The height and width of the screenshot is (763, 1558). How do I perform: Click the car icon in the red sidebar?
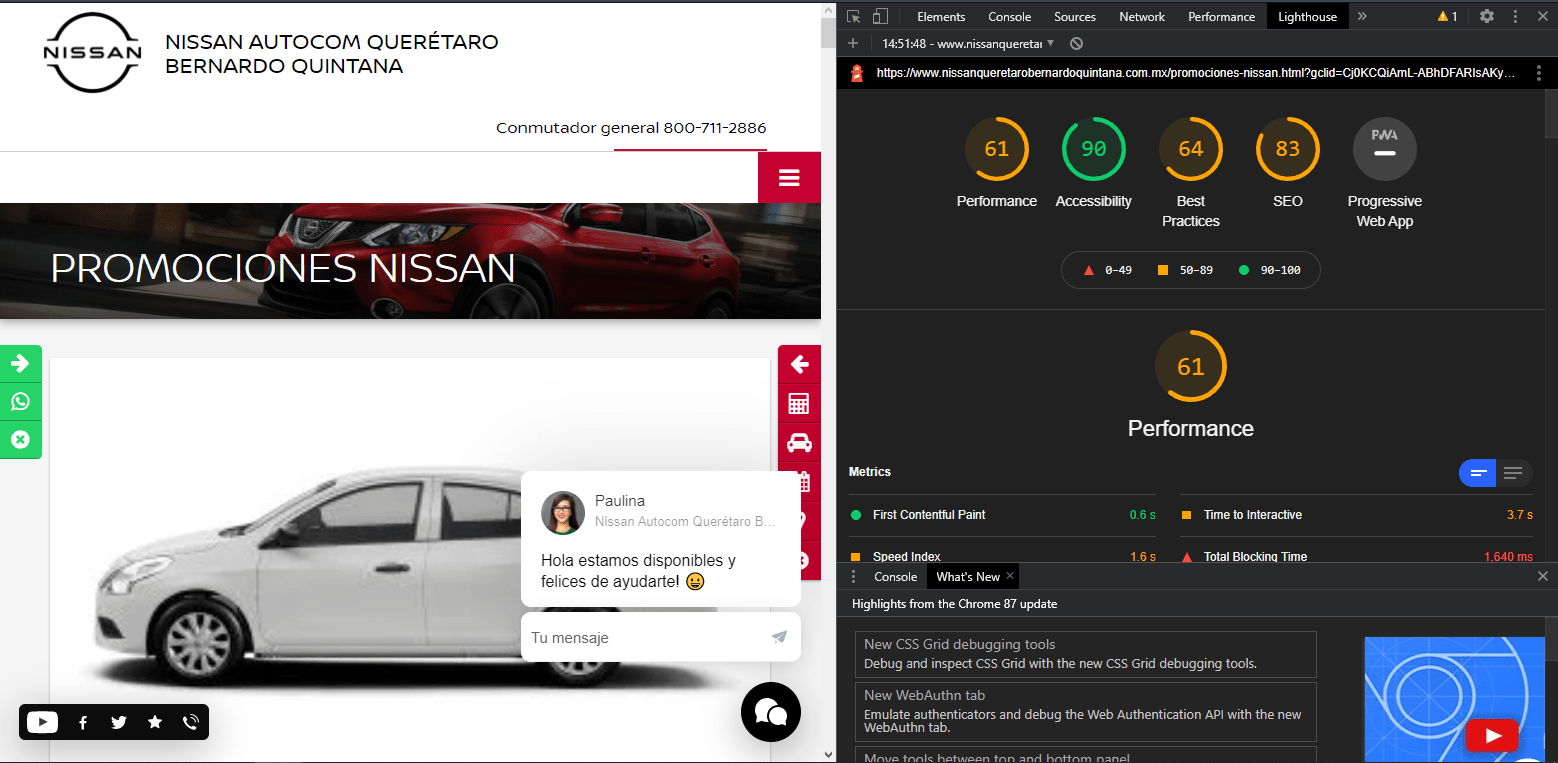click(799, 443)
